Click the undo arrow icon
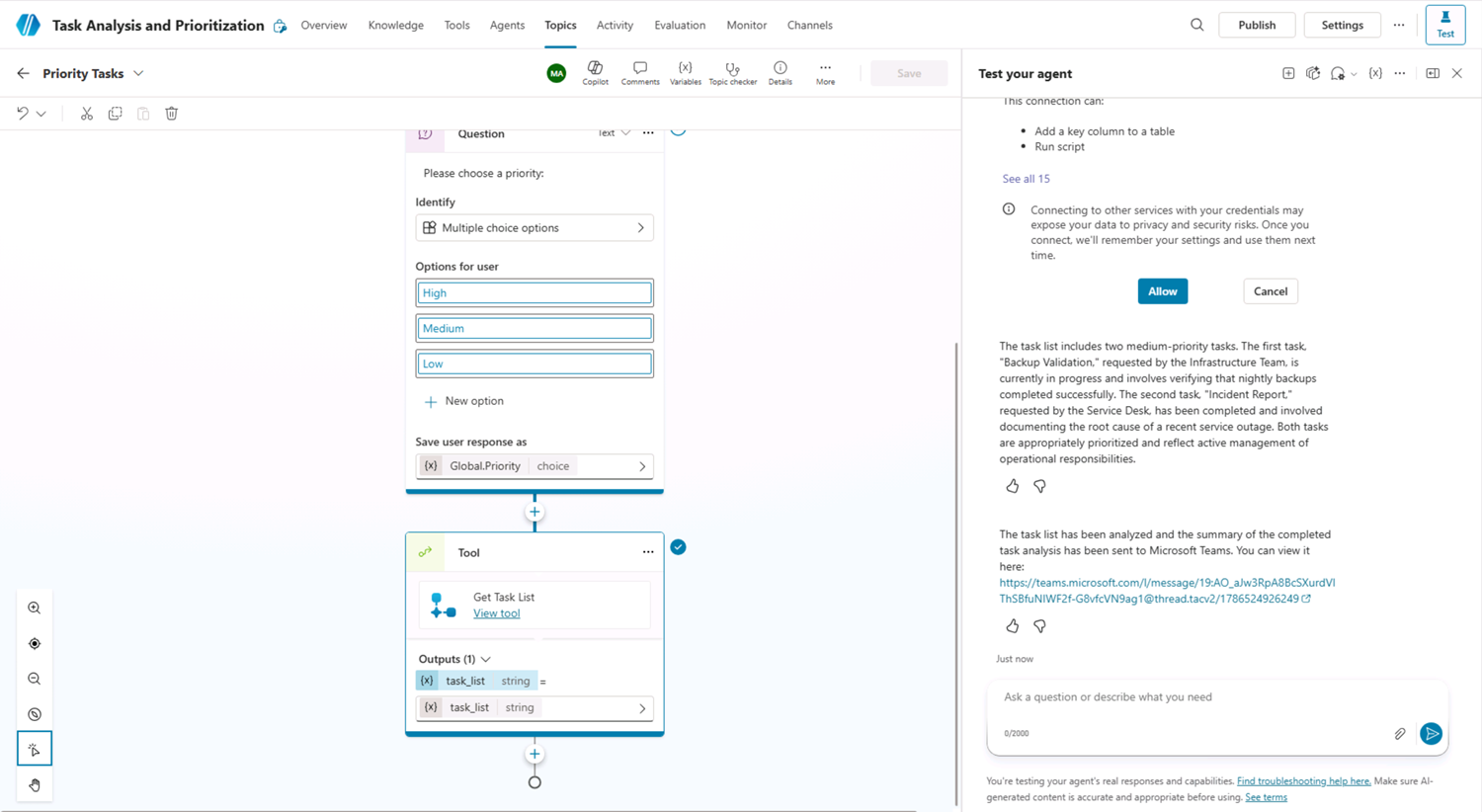The height and width of the screenshot is (812, 1482). coord(22,114)
